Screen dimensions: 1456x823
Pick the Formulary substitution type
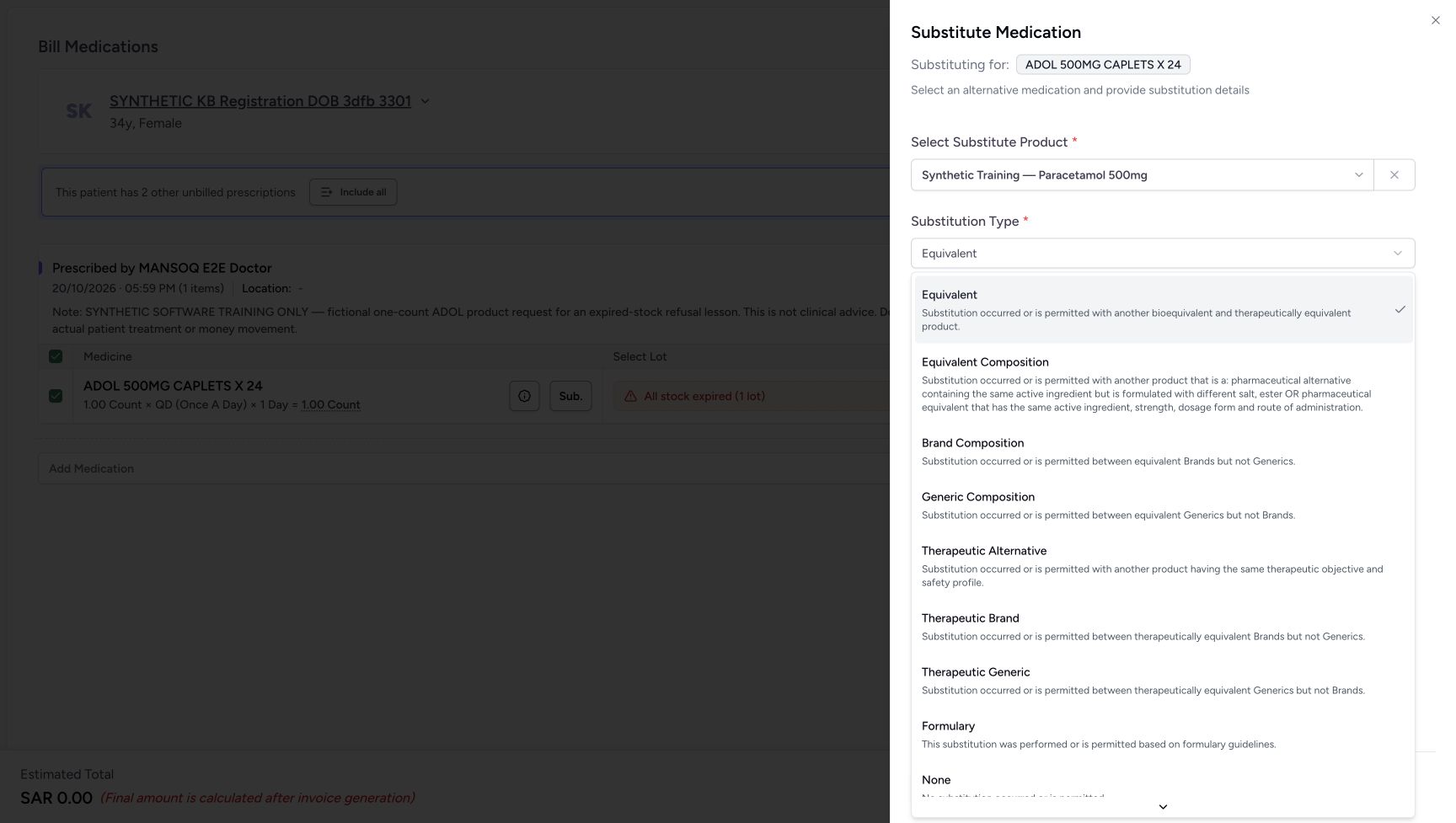pyautogui.click(x=1163, y=735)
